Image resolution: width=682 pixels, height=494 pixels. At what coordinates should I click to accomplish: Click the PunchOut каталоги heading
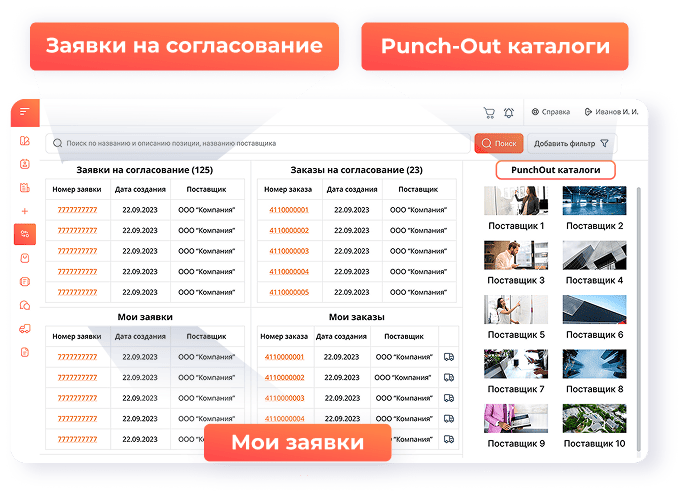(x=555, y=170)
